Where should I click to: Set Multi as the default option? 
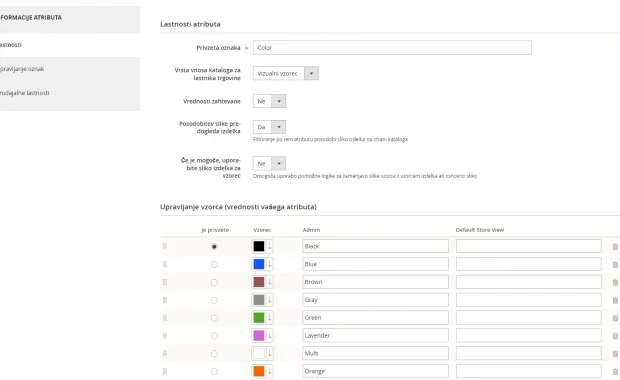coord(214,354)
